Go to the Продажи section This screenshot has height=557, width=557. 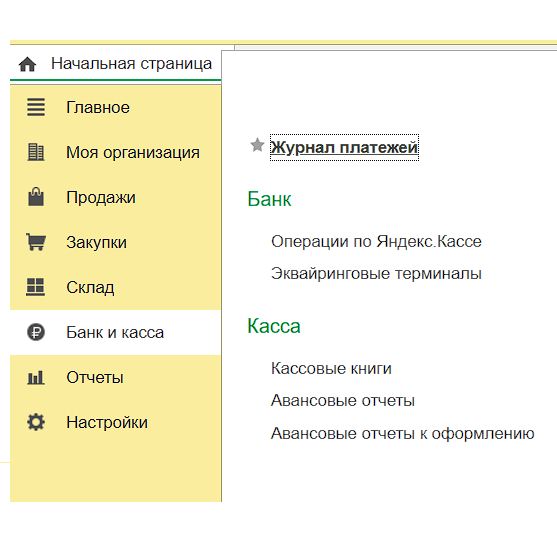click(101, 197)
